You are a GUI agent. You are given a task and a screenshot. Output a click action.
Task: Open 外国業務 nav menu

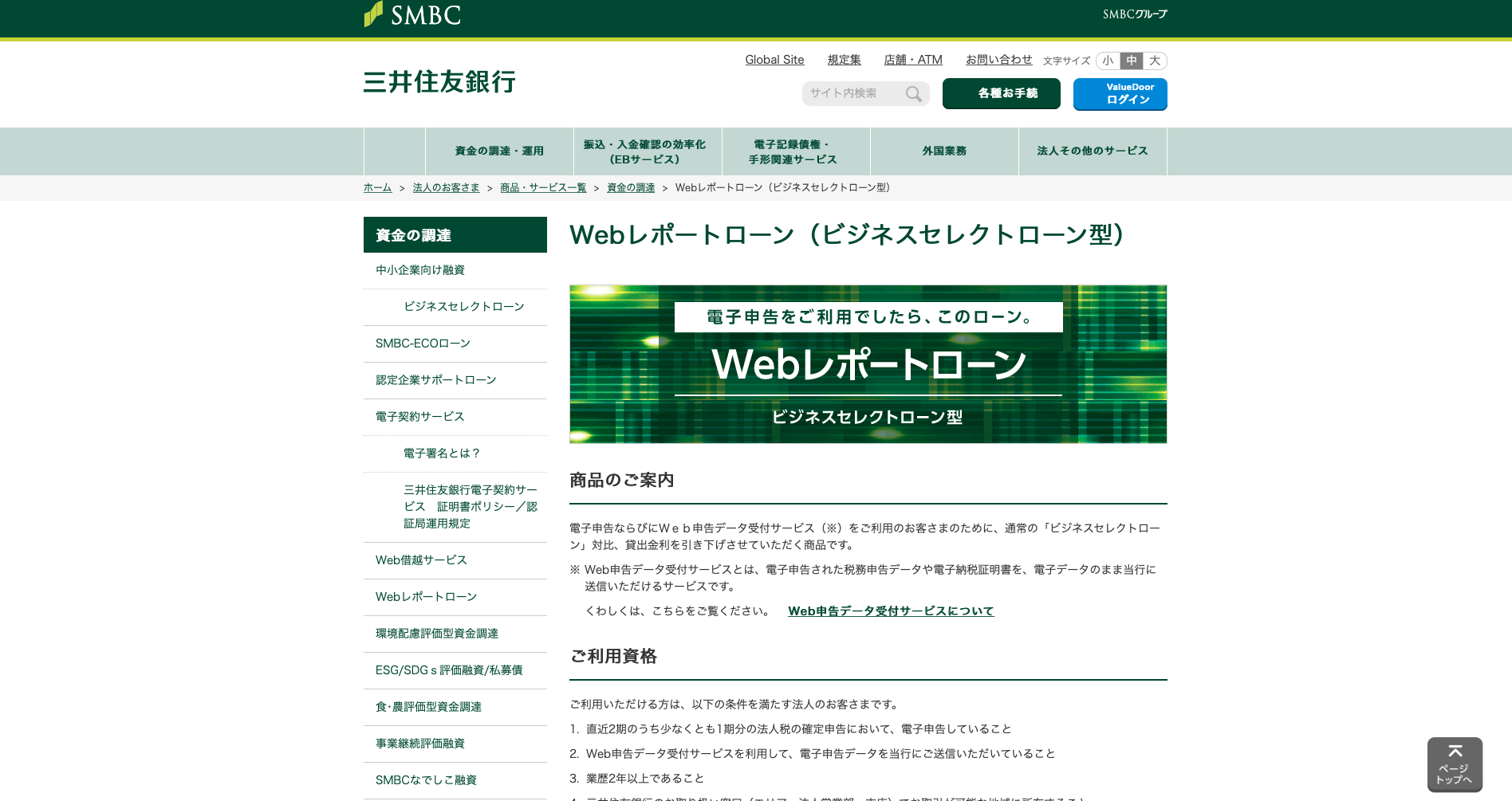click(x=944, y=151)
